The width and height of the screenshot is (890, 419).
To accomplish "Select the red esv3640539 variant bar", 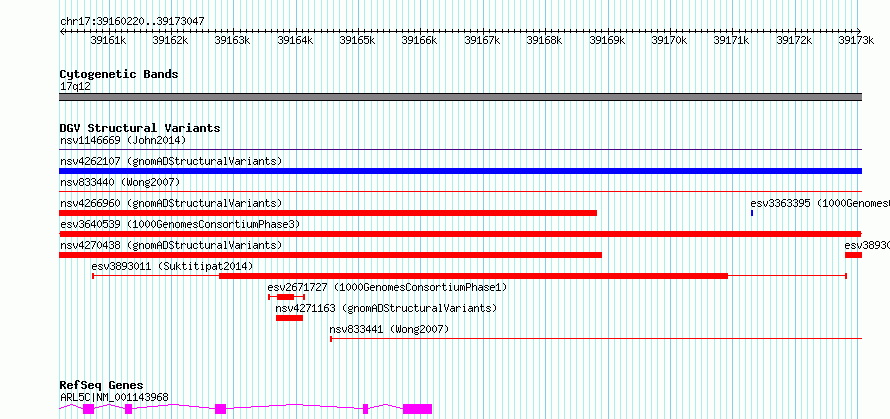I will click(x=460, y=234).
